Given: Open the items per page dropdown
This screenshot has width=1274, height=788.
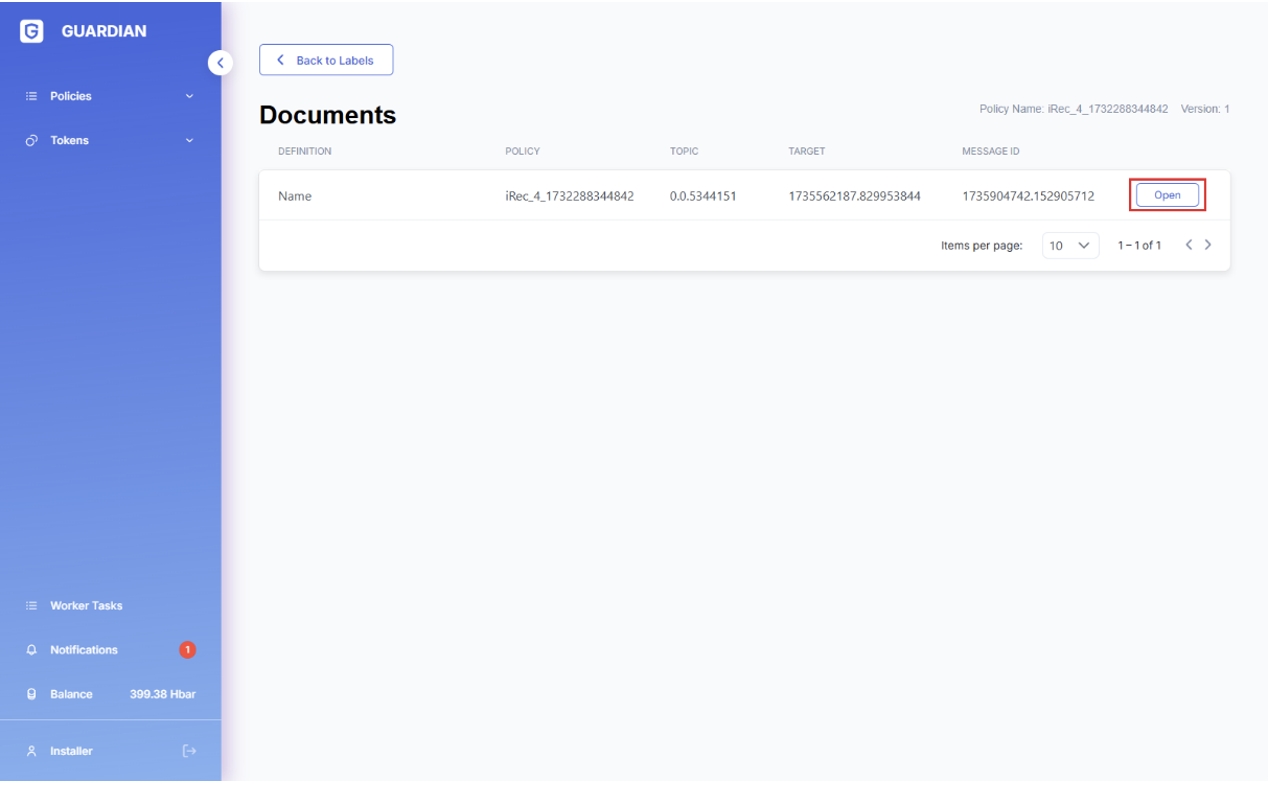Looking at the screenshot, I should (x=1070, y=246).
